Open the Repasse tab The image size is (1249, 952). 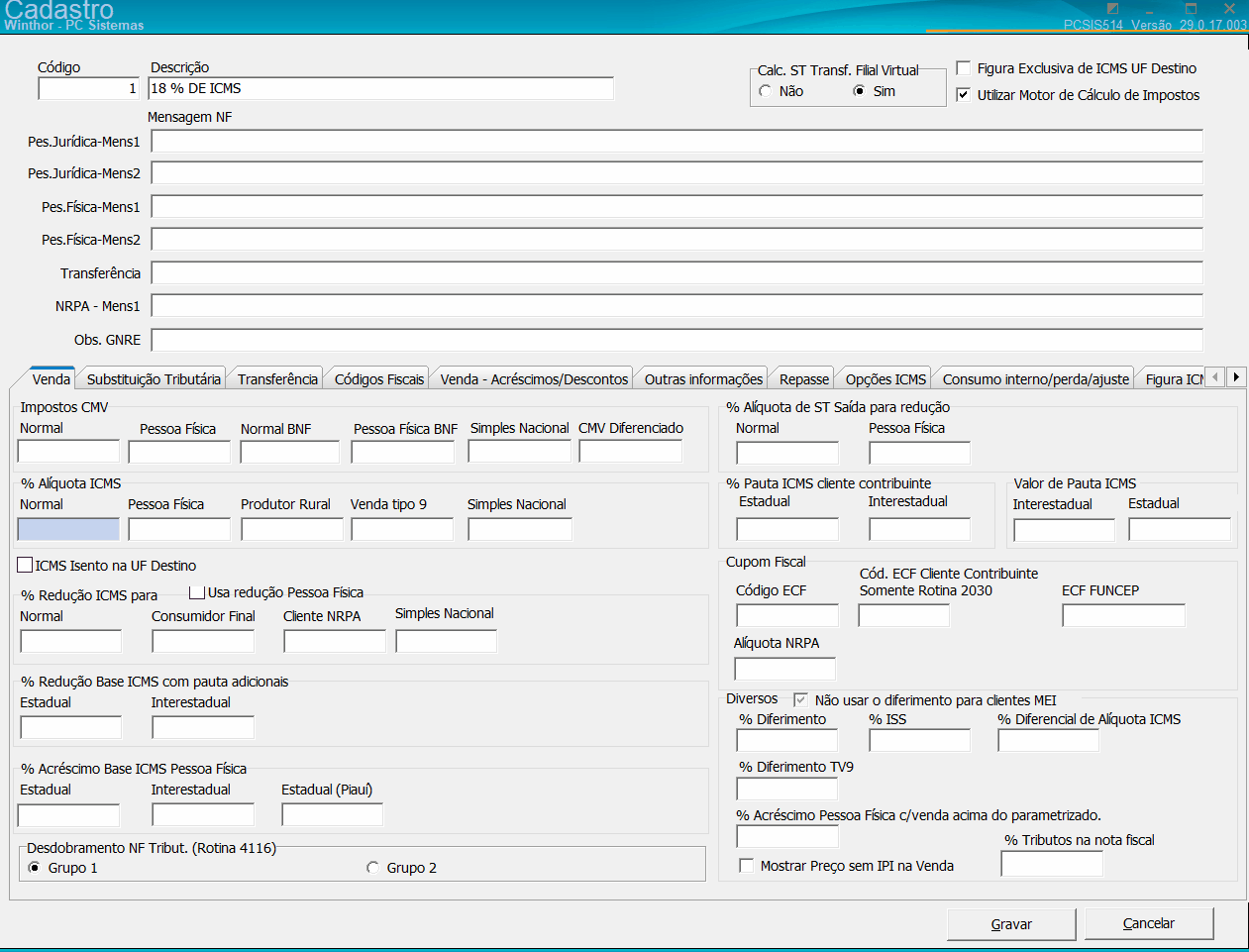[804, 379]
